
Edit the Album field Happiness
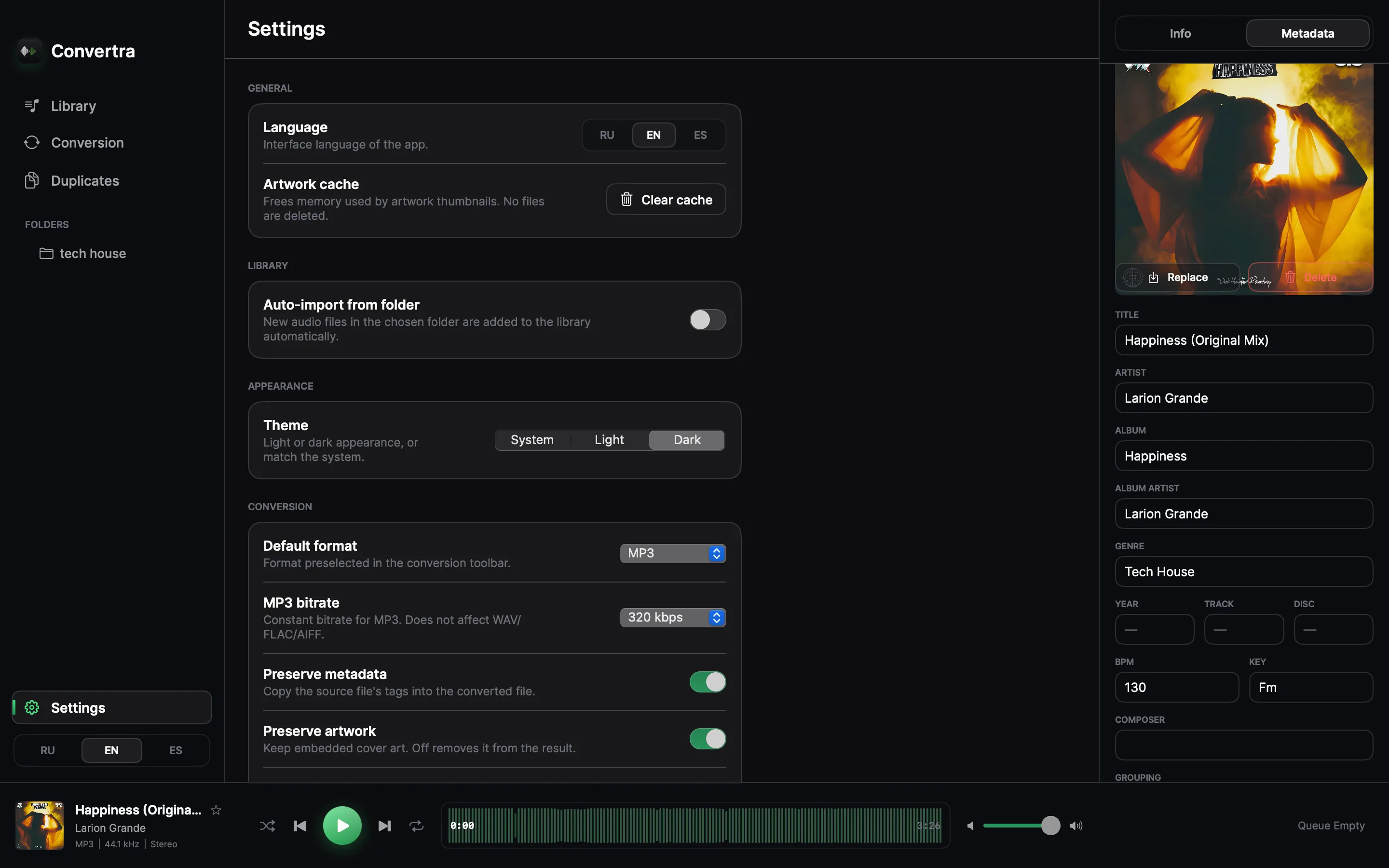[1244, 456]
